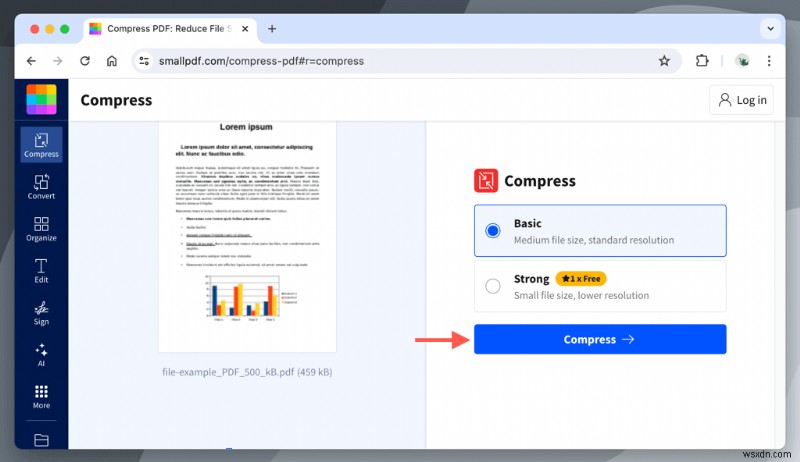This screenshot has height=462, width=800.
Task: Switch to the Compress PDF browser tab
Action: [170, 29]
